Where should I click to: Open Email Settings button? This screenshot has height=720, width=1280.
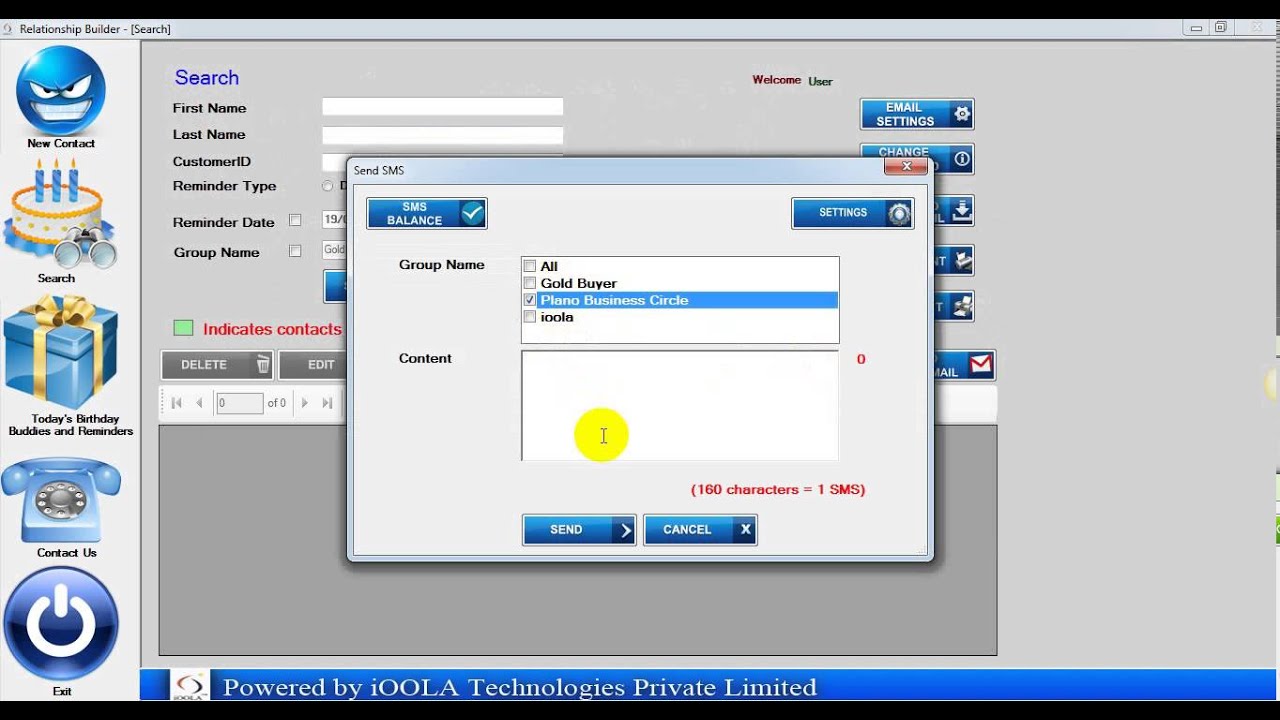click(x=917, y=114)
